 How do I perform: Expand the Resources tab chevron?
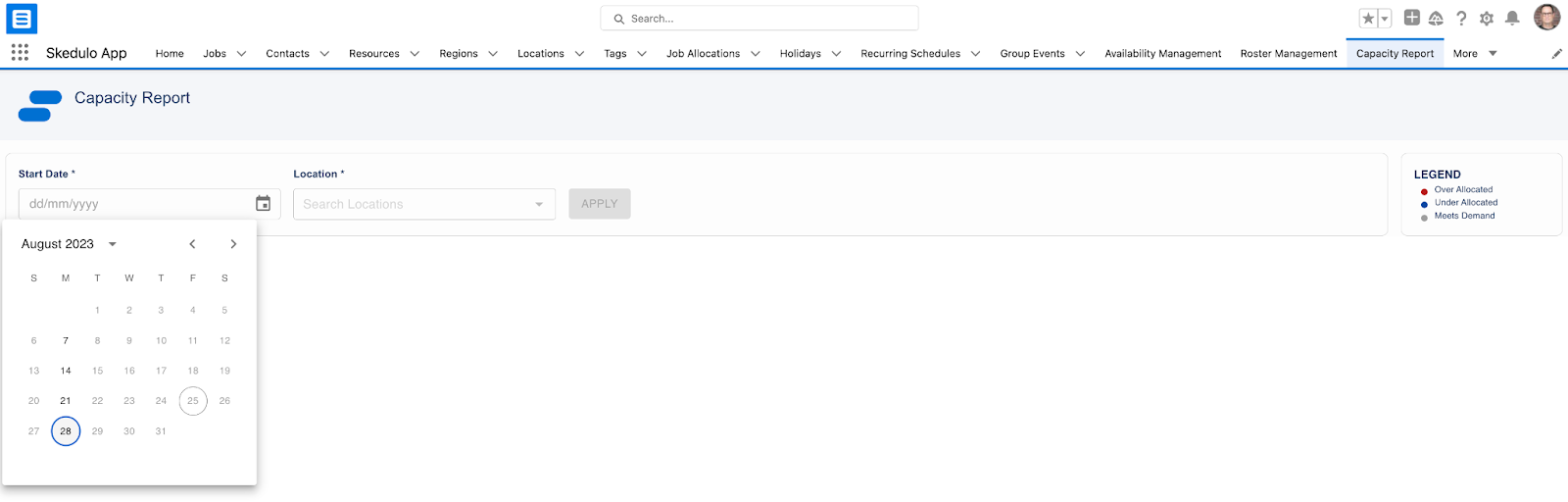coord(415,54)
